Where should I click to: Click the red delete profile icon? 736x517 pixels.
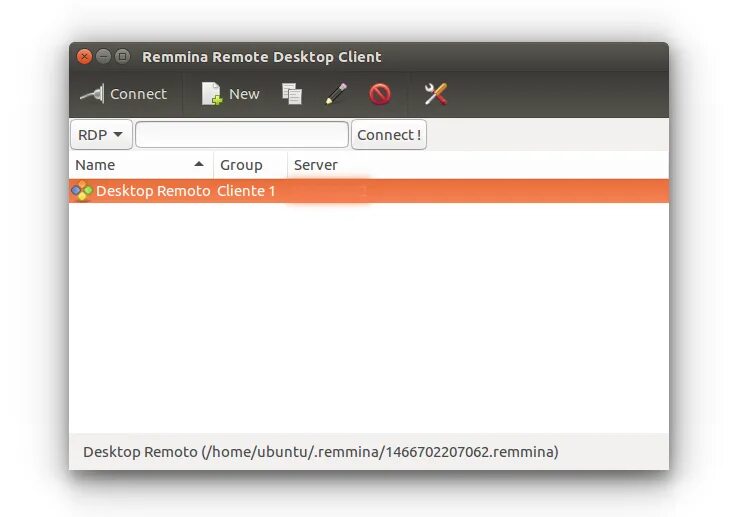pyautogui.click(x=380, y=94)
